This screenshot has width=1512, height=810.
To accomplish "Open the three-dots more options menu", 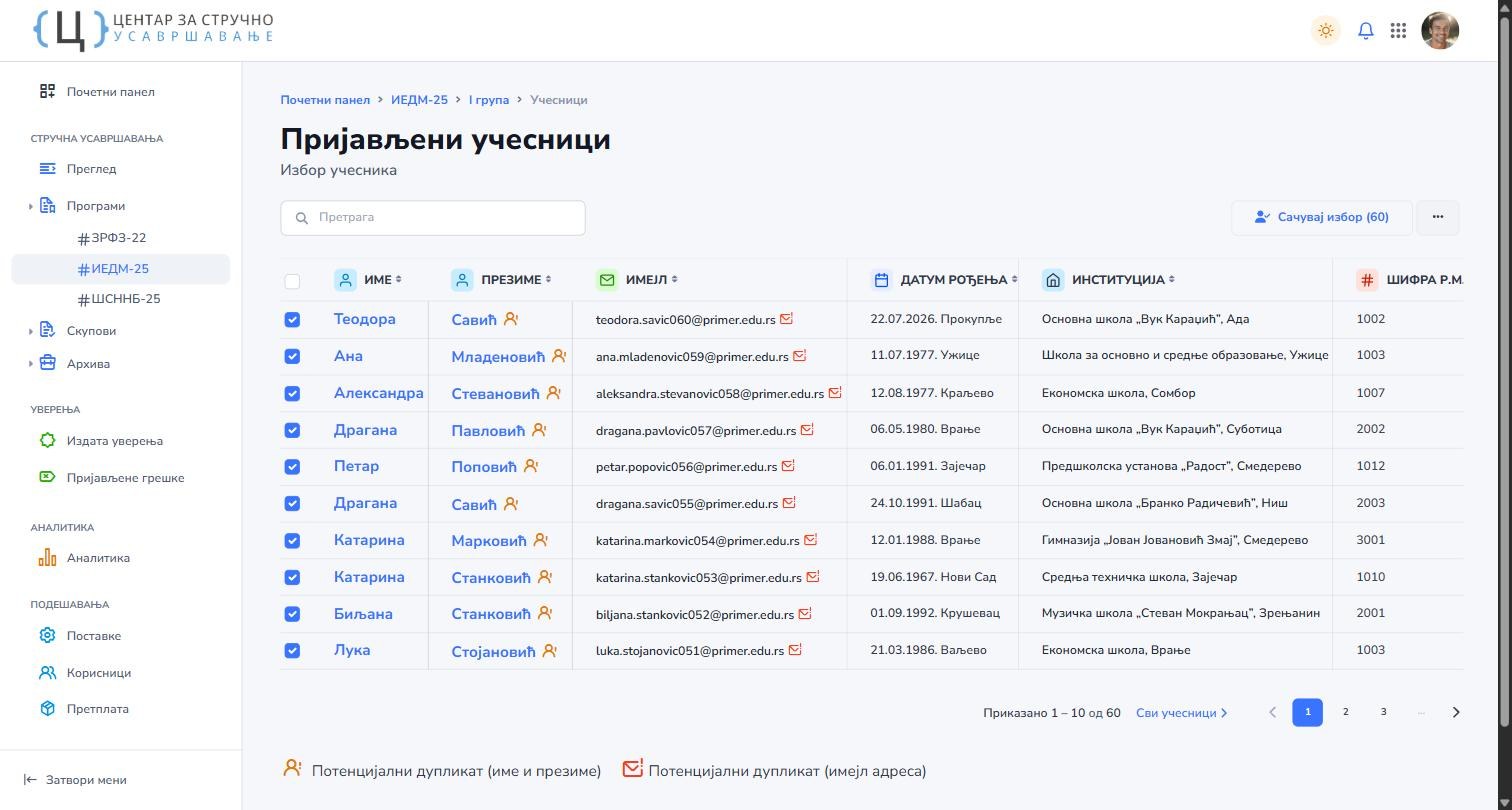I will (1438, 217).
